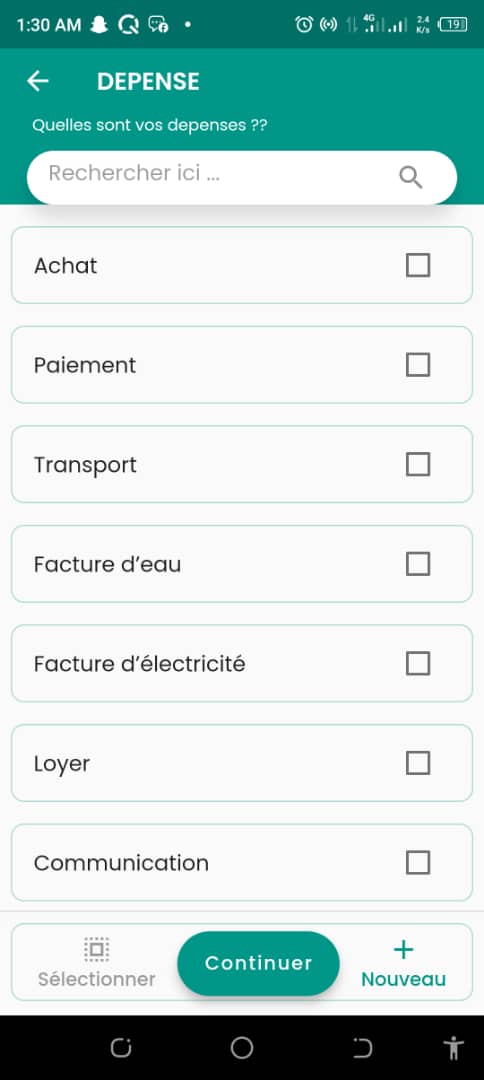Tap the alarm icon in status bar

304,25
